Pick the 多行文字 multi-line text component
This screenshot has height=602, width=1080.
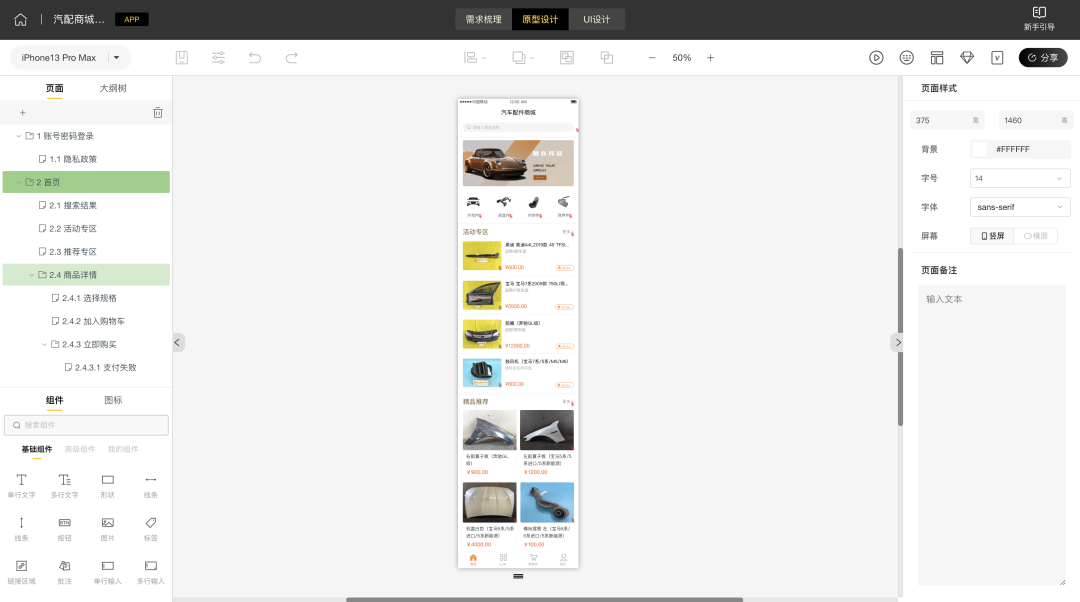pos(65,486)
